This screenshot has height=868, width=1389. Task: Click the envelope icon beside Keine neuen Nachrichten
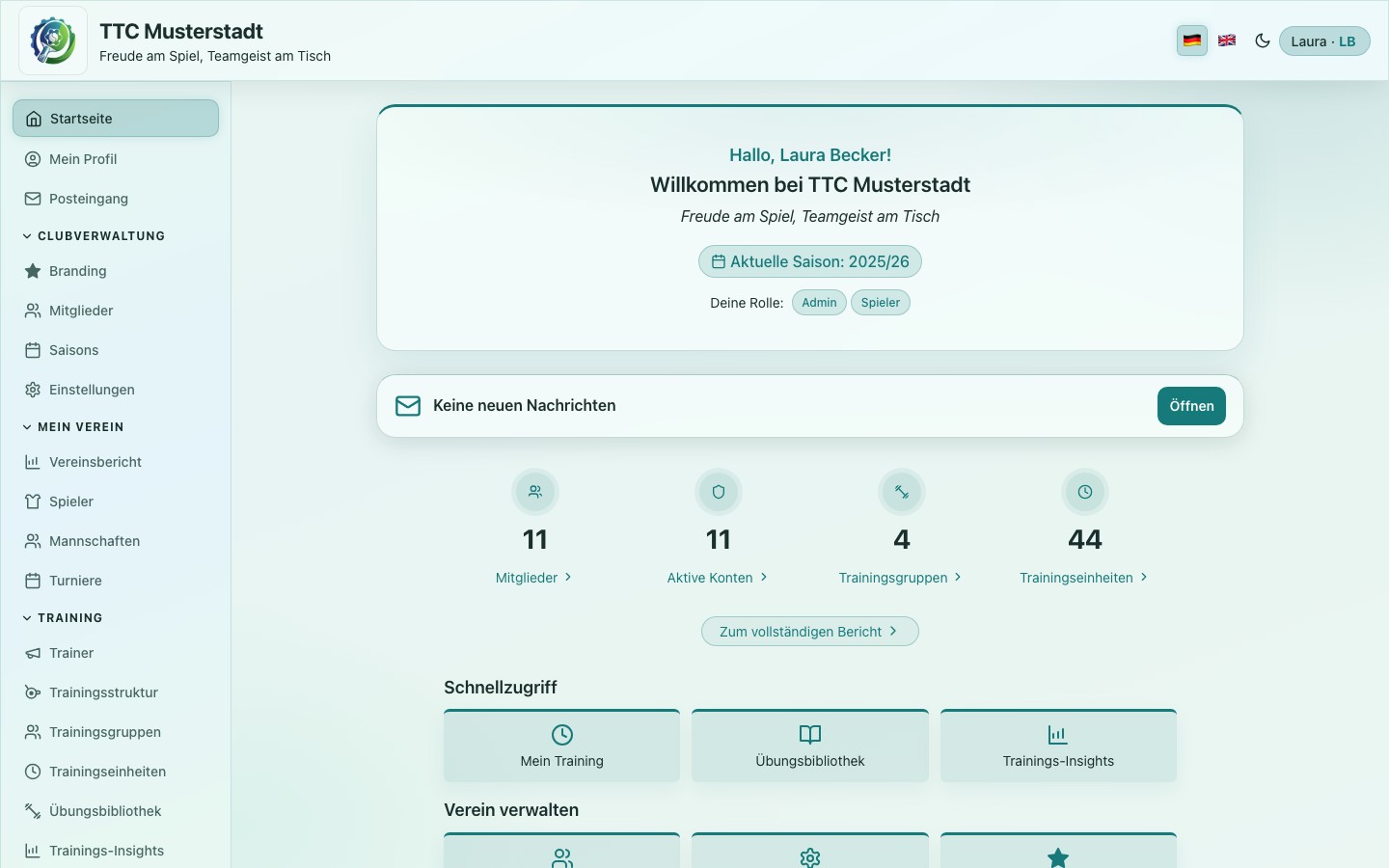(408, 406)
